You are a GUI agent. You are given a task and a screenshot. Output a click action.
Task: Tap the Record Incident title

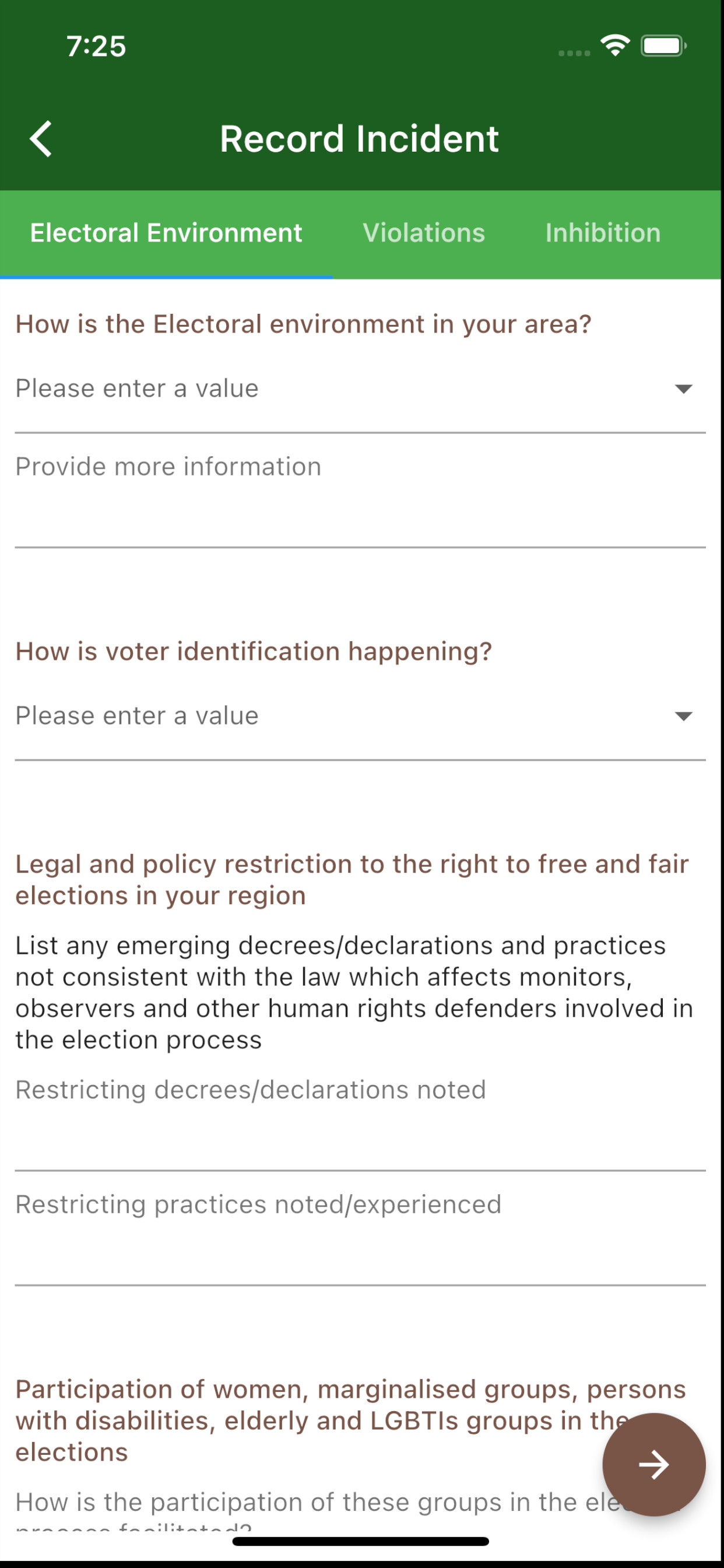tap(359, 139)
